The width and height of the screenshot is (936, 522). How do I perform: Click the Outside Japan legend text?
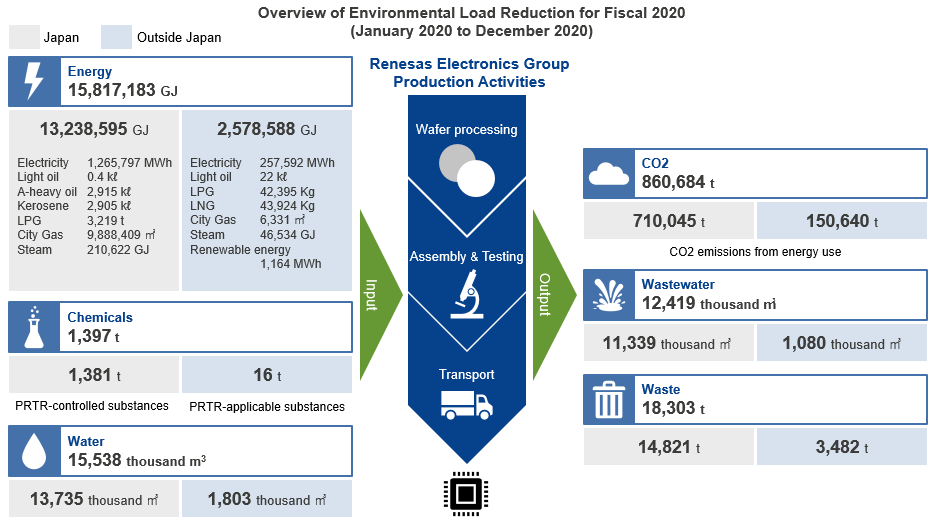[179, 38]
